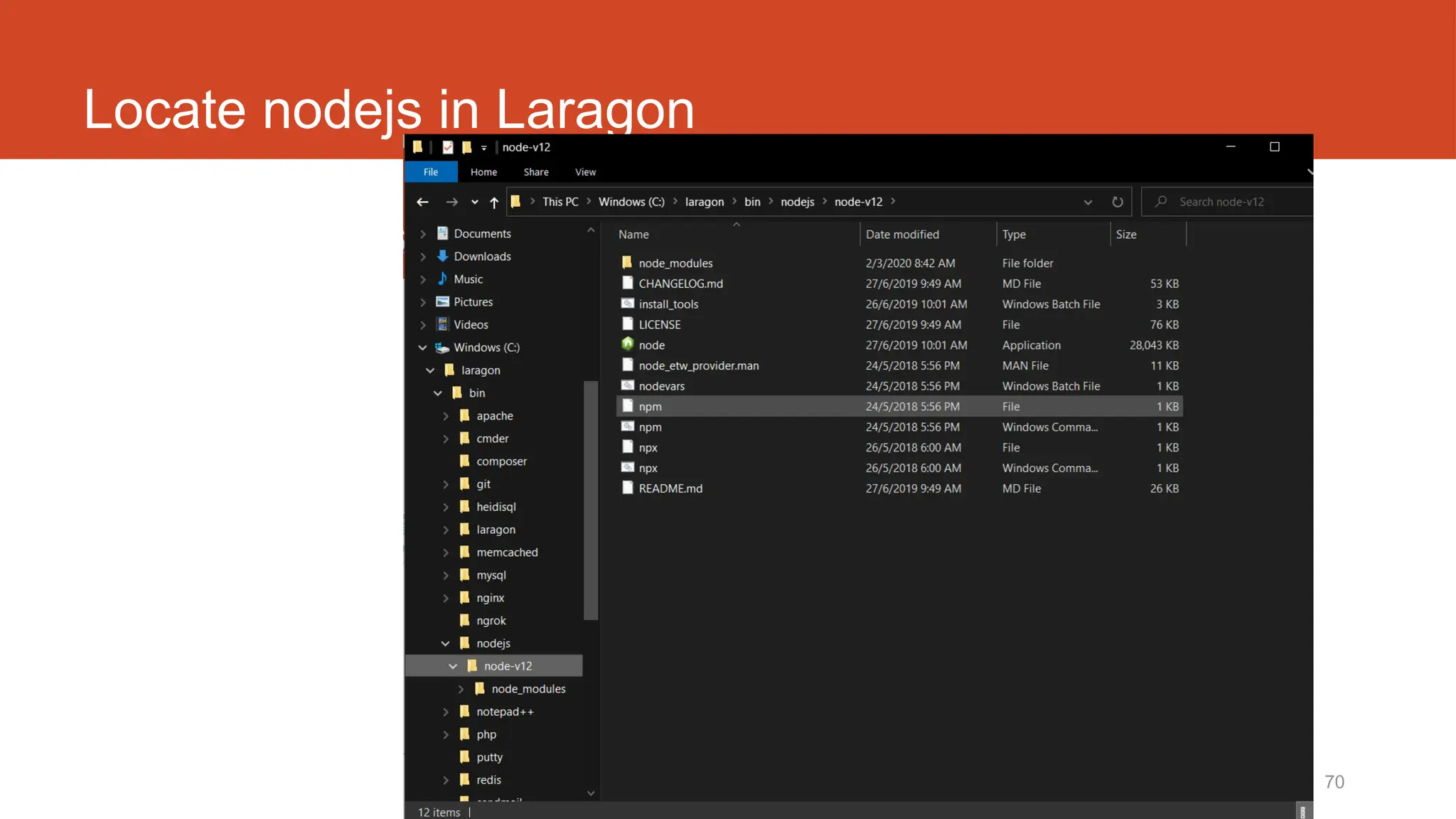Click 'Windows (C:)' in the address breadcrumb
The height and width of the screenshot is (819, 1456).
[x=631, y=202]
